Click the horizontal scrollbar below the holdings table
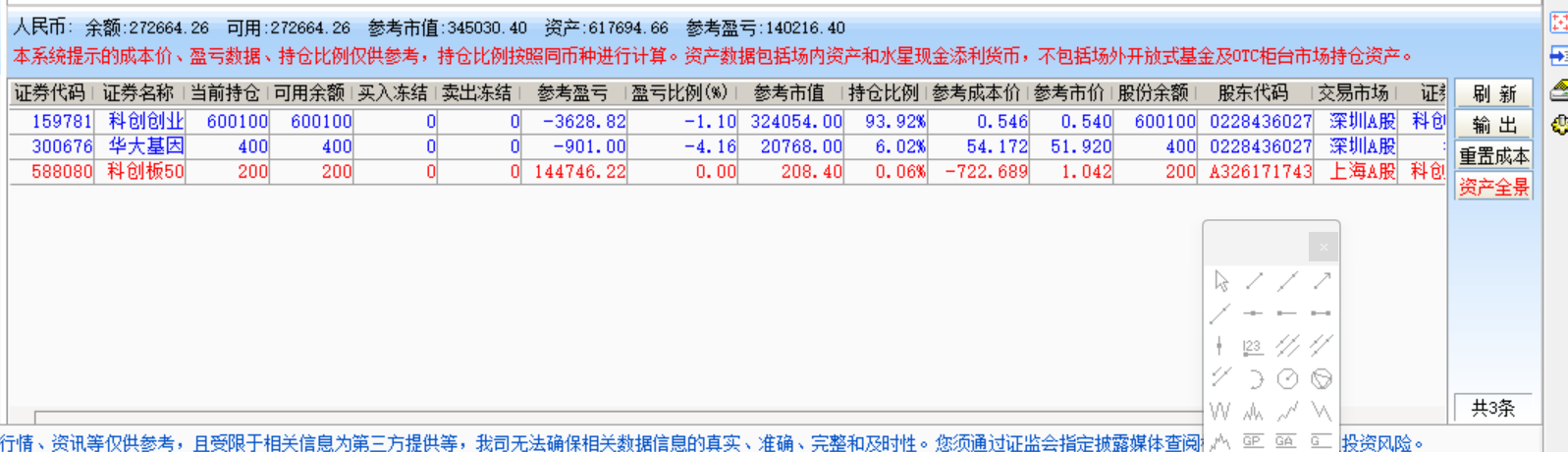The image size is (1568, 452). tap(619, 418)
